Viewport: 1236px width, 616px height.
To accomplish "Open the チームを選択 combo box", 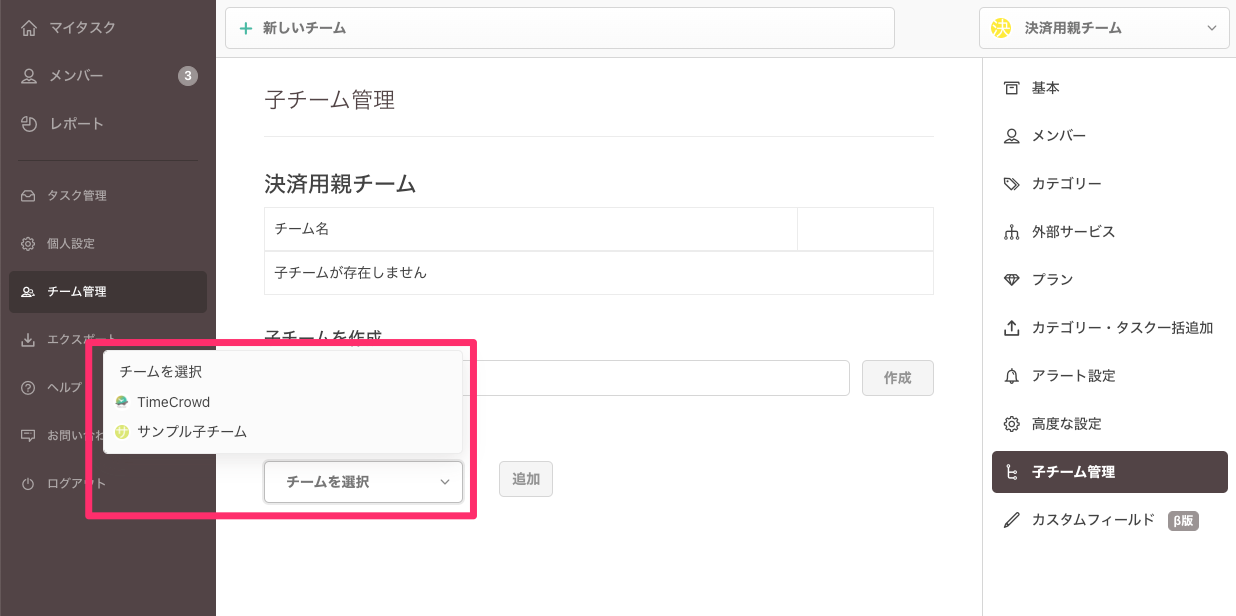I will pyautogui.click(x=363, y=481).
